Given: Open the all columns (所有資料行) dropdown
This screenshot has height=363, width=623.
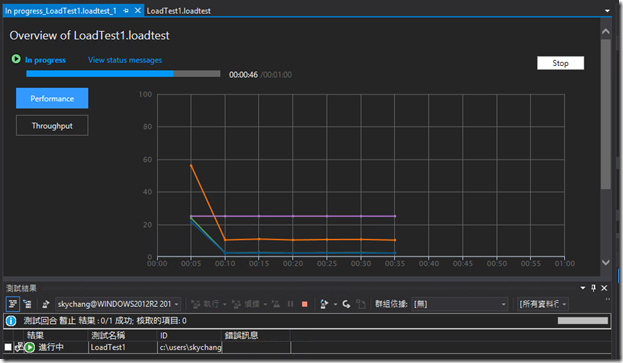Looking at the screenshot, I should pos(542,304).
